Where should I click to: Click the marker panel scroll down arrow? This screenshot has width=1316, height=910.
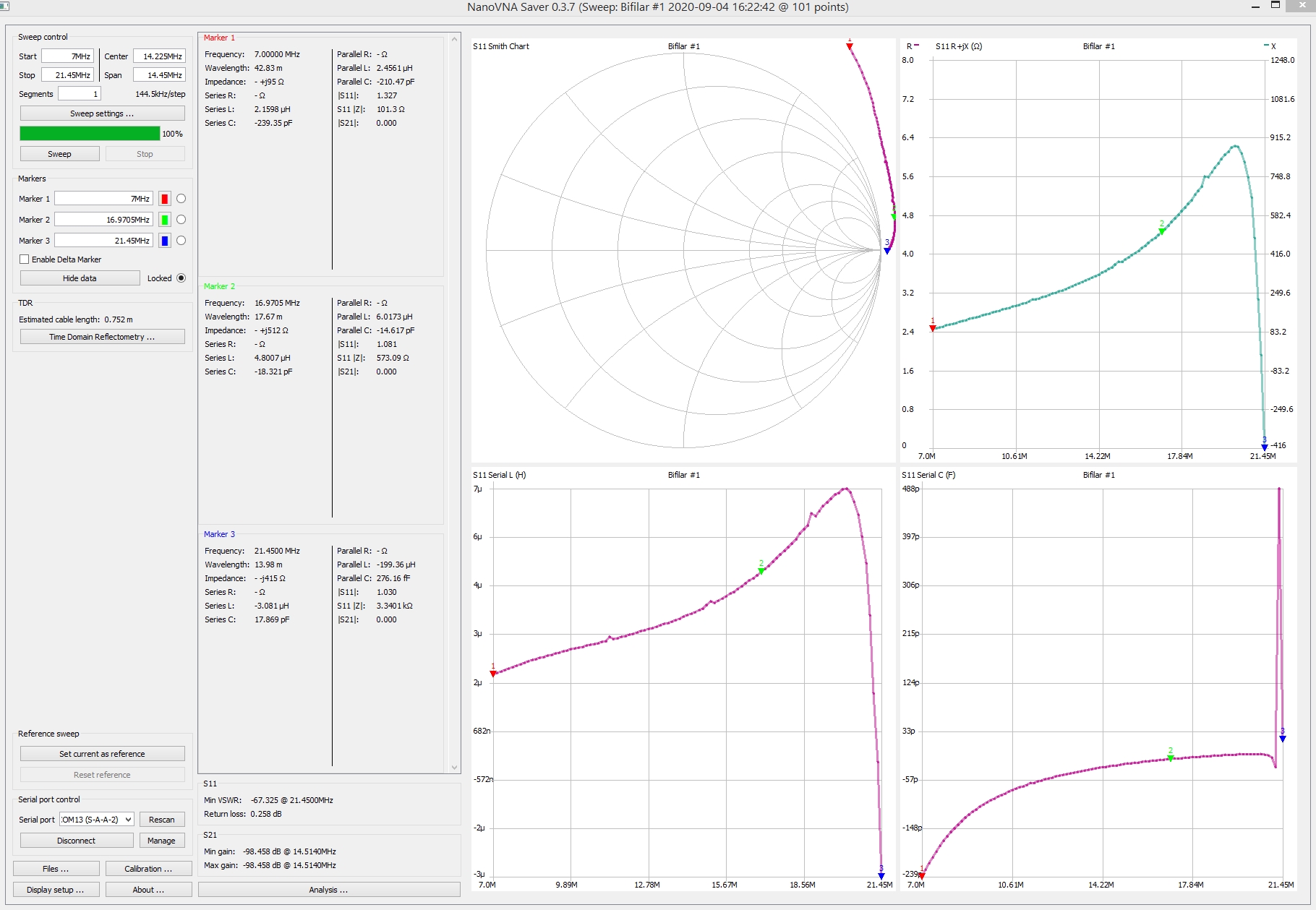(455, 768)
